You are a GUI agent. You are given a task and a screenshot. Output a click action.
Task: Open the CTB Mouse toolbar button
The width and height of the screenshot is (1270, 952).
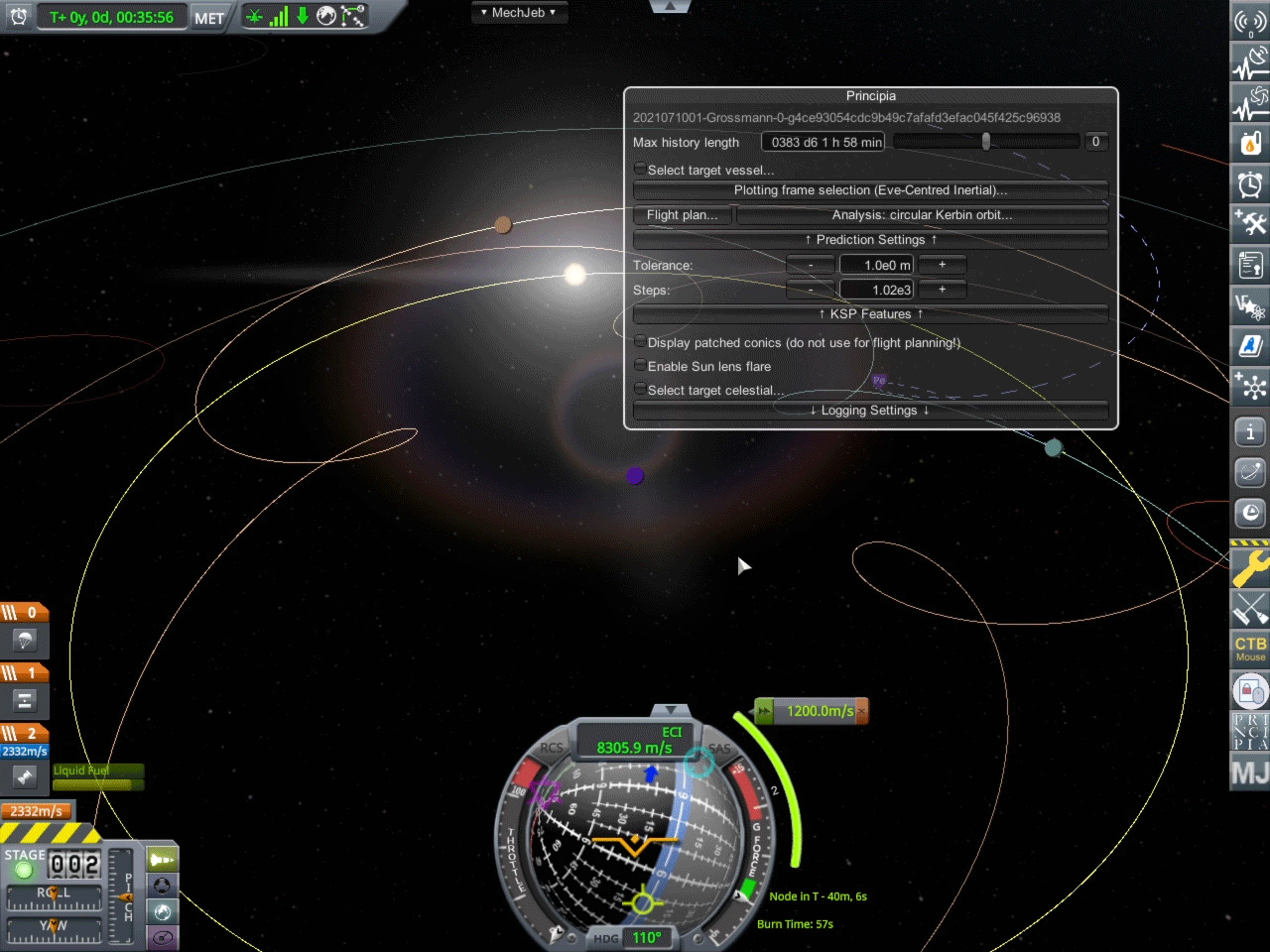1249,649
